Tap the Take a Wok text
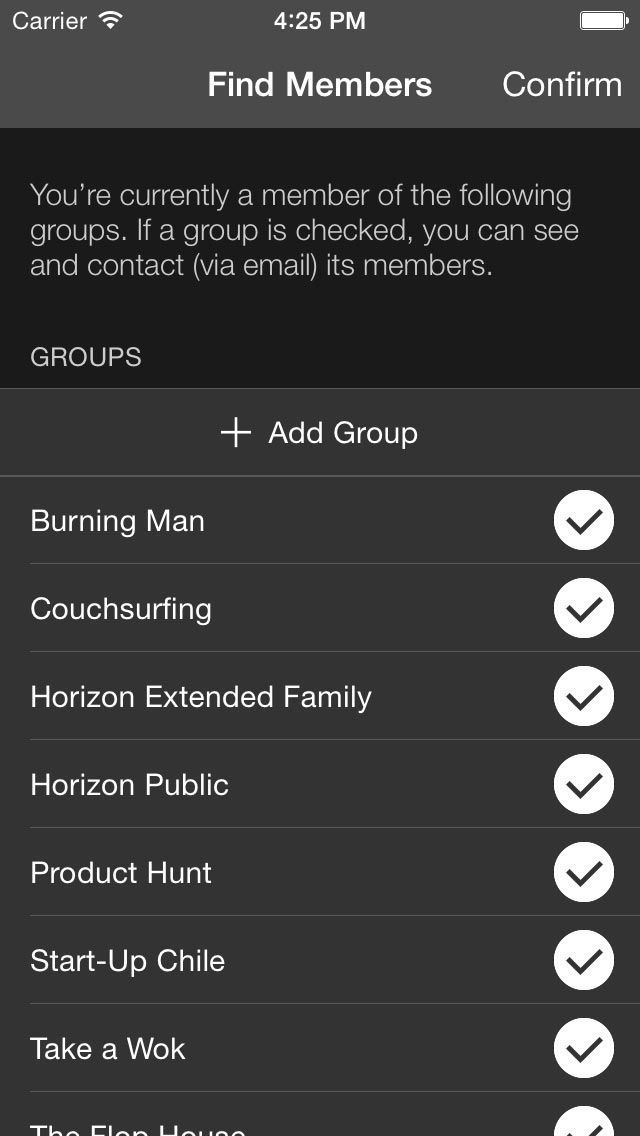The width and height of the screenshot is (640, 1136). click(x=108, y=1049)
